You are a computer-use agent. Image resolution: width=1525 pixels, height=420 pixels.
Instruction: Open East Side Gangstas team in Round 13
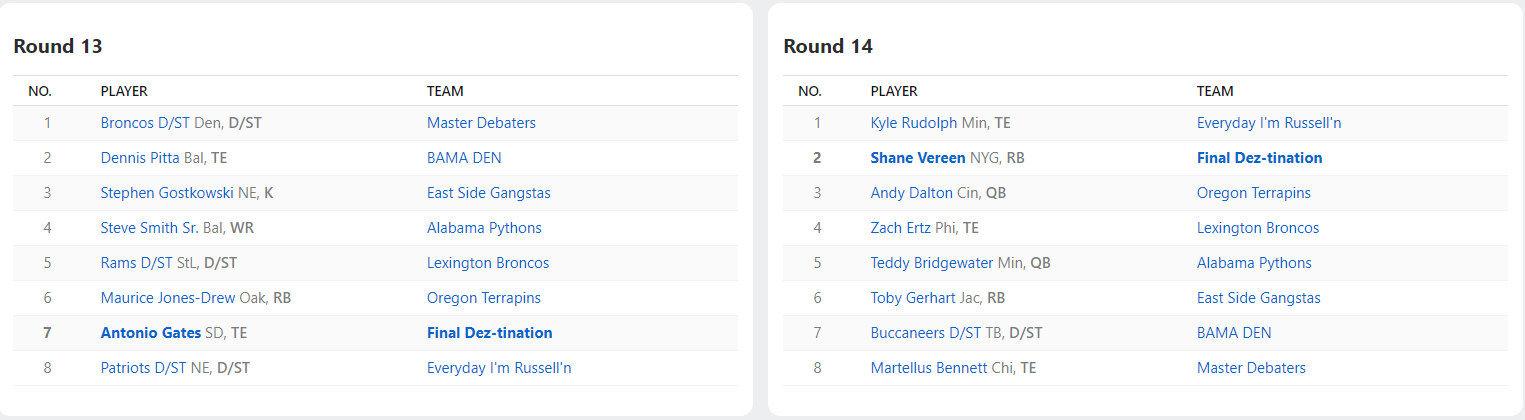[488, 193]
